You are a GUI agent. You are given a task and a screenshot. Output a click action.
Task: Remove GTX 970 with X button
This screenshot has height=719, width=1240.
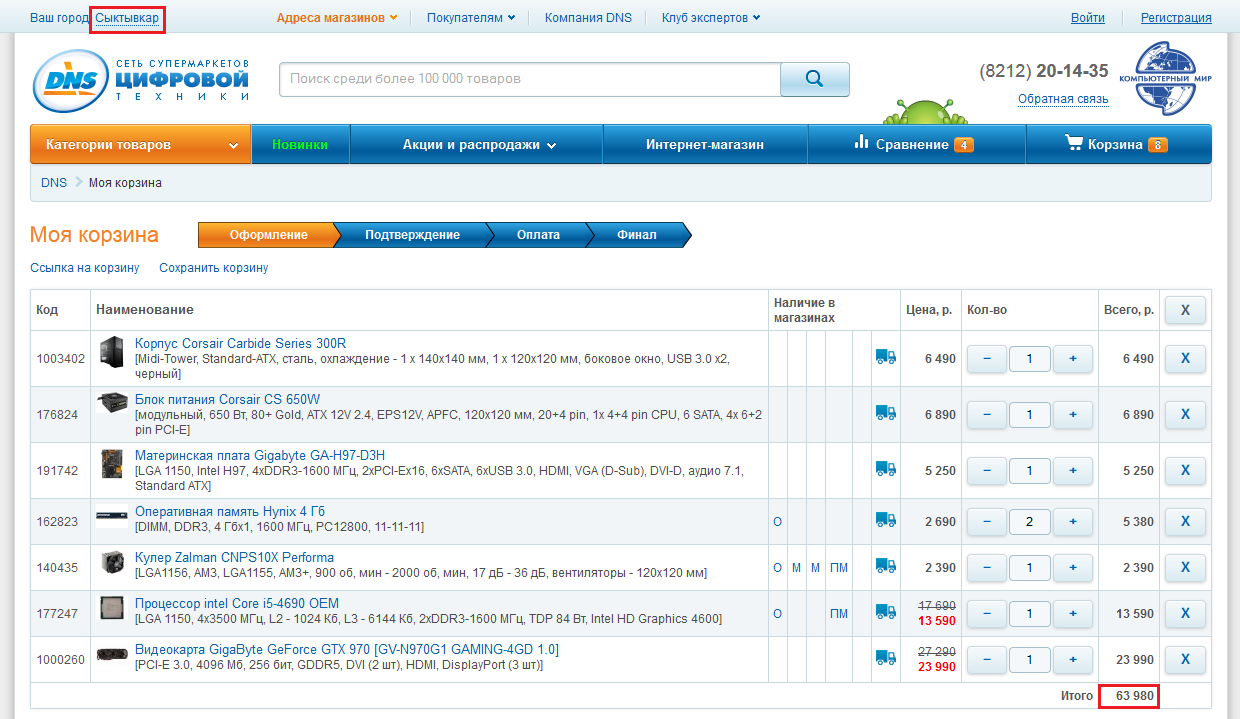point(1185,659)
